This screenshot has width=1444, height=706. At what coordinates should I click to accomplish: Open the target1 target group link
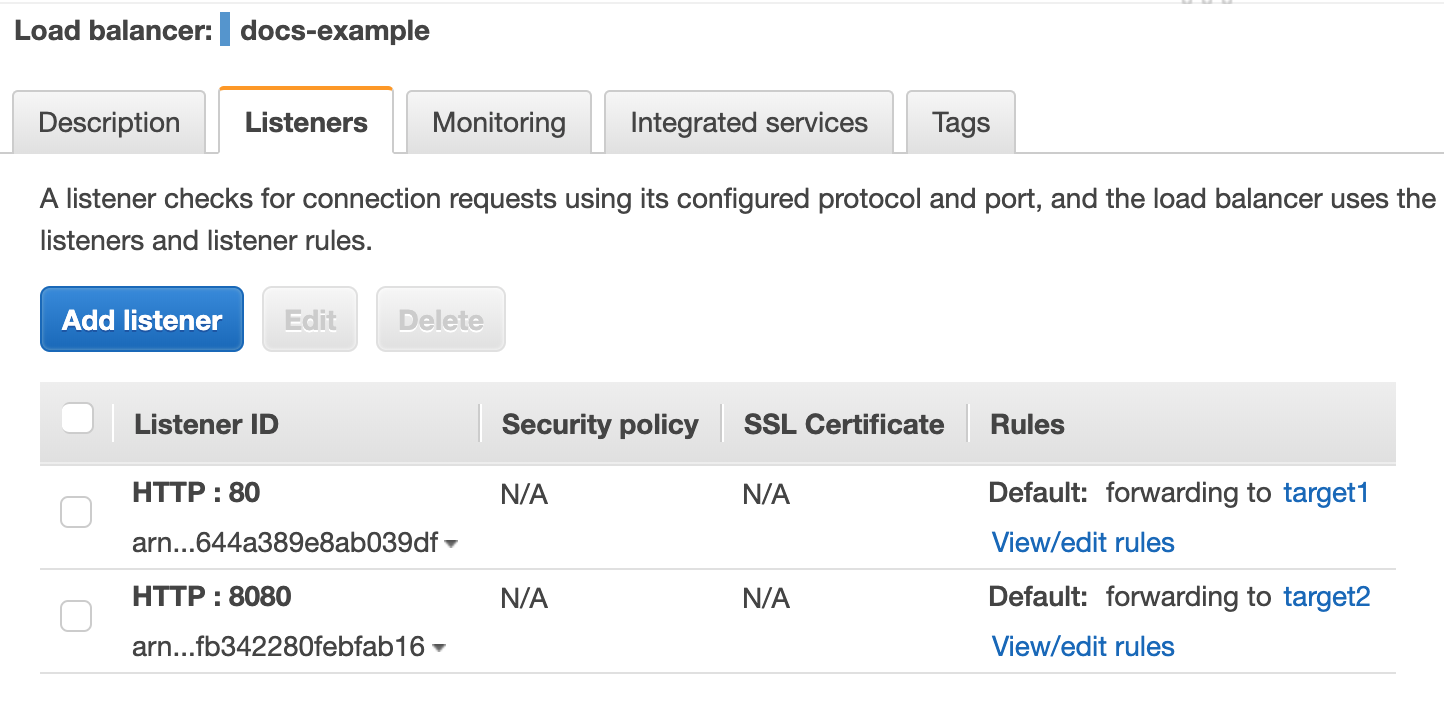[x=1325, y=493]
